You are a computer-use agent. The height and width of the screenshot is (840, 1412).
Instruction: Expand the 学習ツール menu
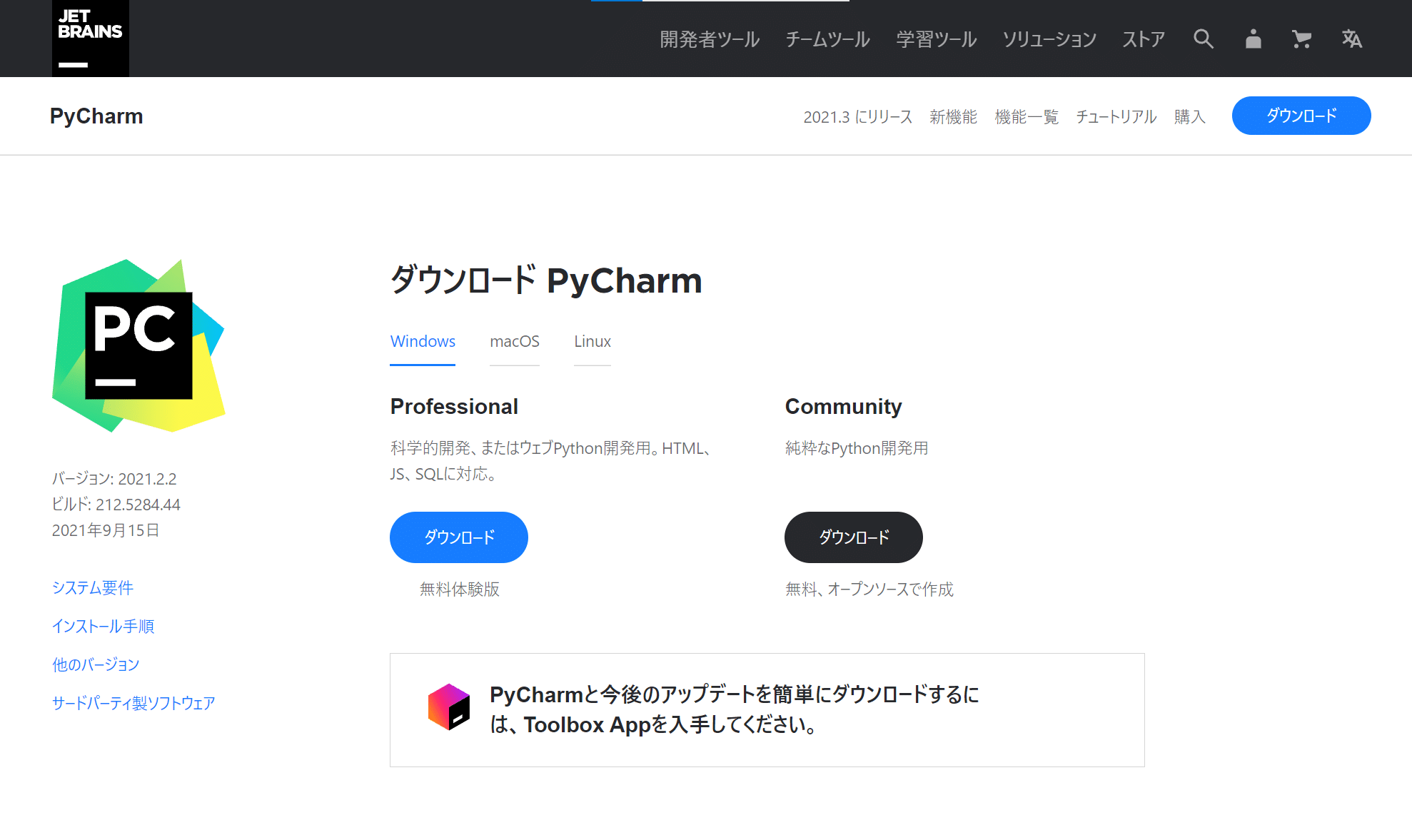point(937,39)
